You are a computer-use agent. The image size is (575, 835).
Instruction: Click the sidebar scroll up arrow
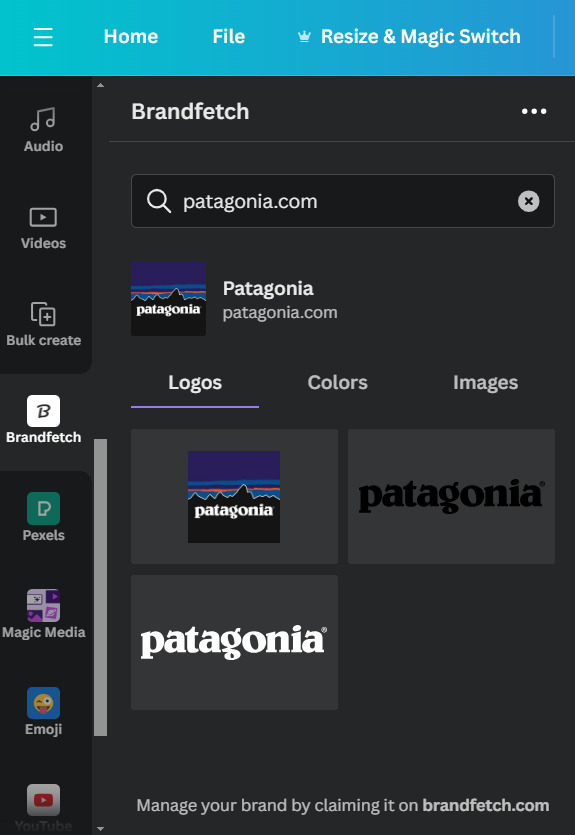[x=101, y=85]
